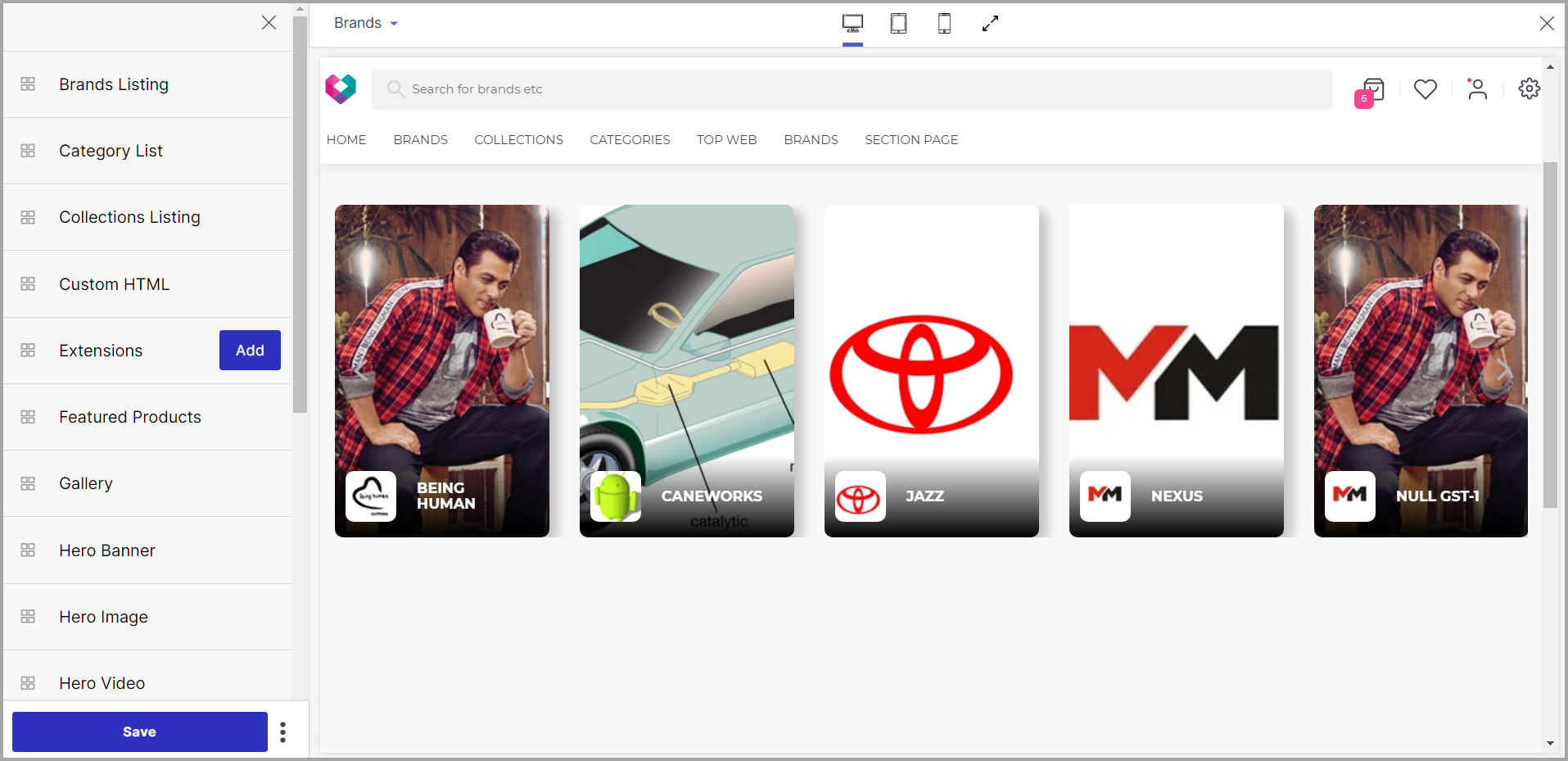Expand preview to fullscreen

(x=990, y=24)
